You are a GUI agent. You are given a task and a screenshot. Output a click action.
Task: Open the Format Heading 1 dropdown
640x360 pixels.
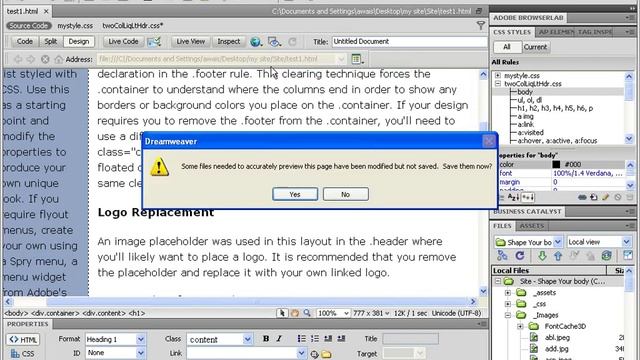140,339
